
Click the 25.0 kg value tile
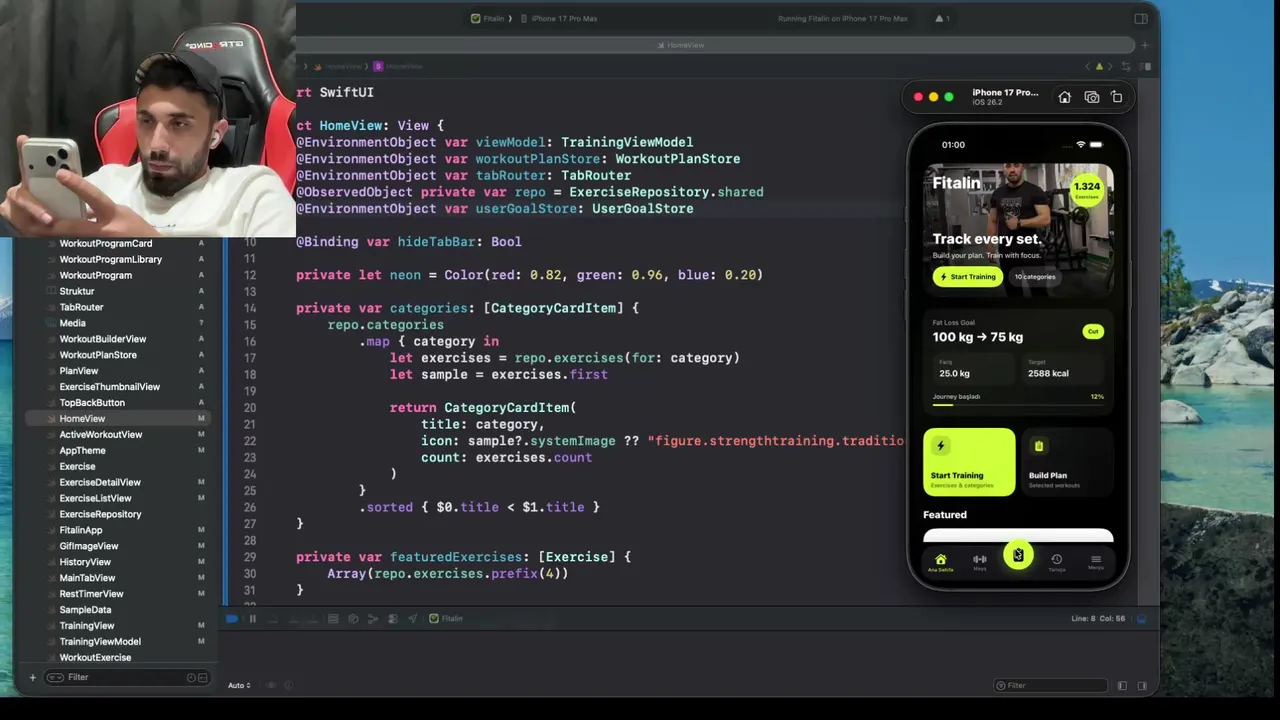pos(972,369)
